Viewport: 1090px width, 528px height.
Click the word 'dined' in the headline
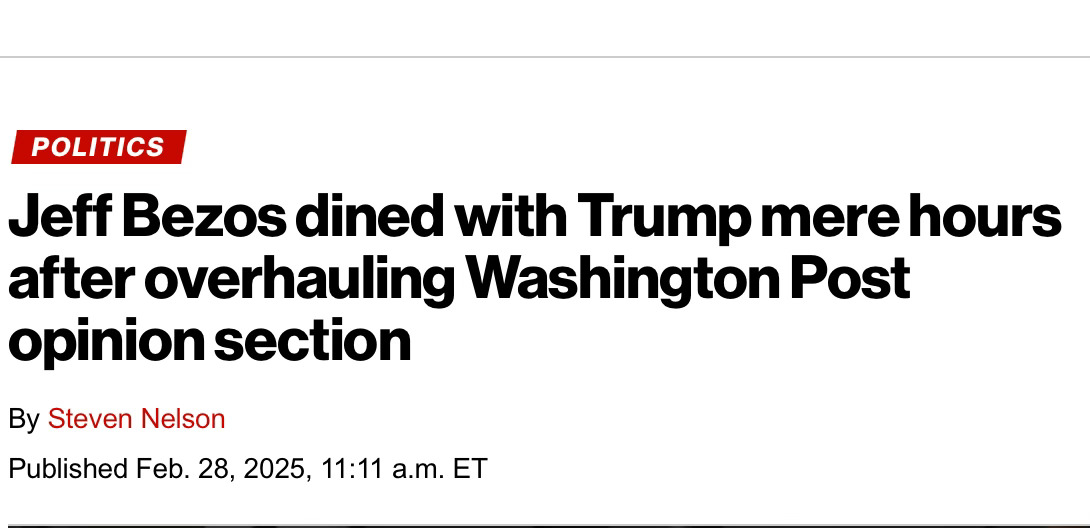tap(370, 217)
